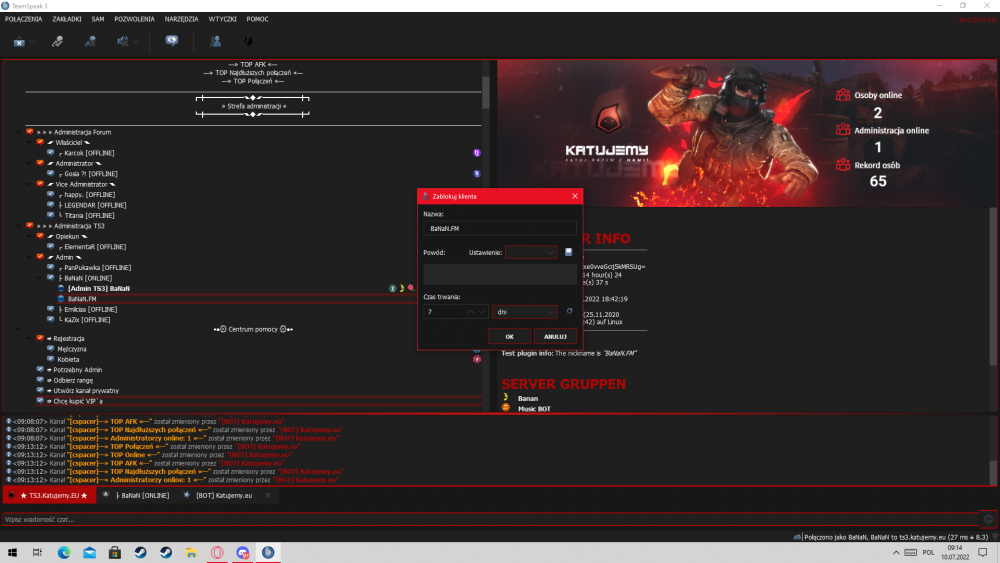Save ban reason preset with floppy icon
The width and height of the screenshot is (1000, 563).
point(569,252)
